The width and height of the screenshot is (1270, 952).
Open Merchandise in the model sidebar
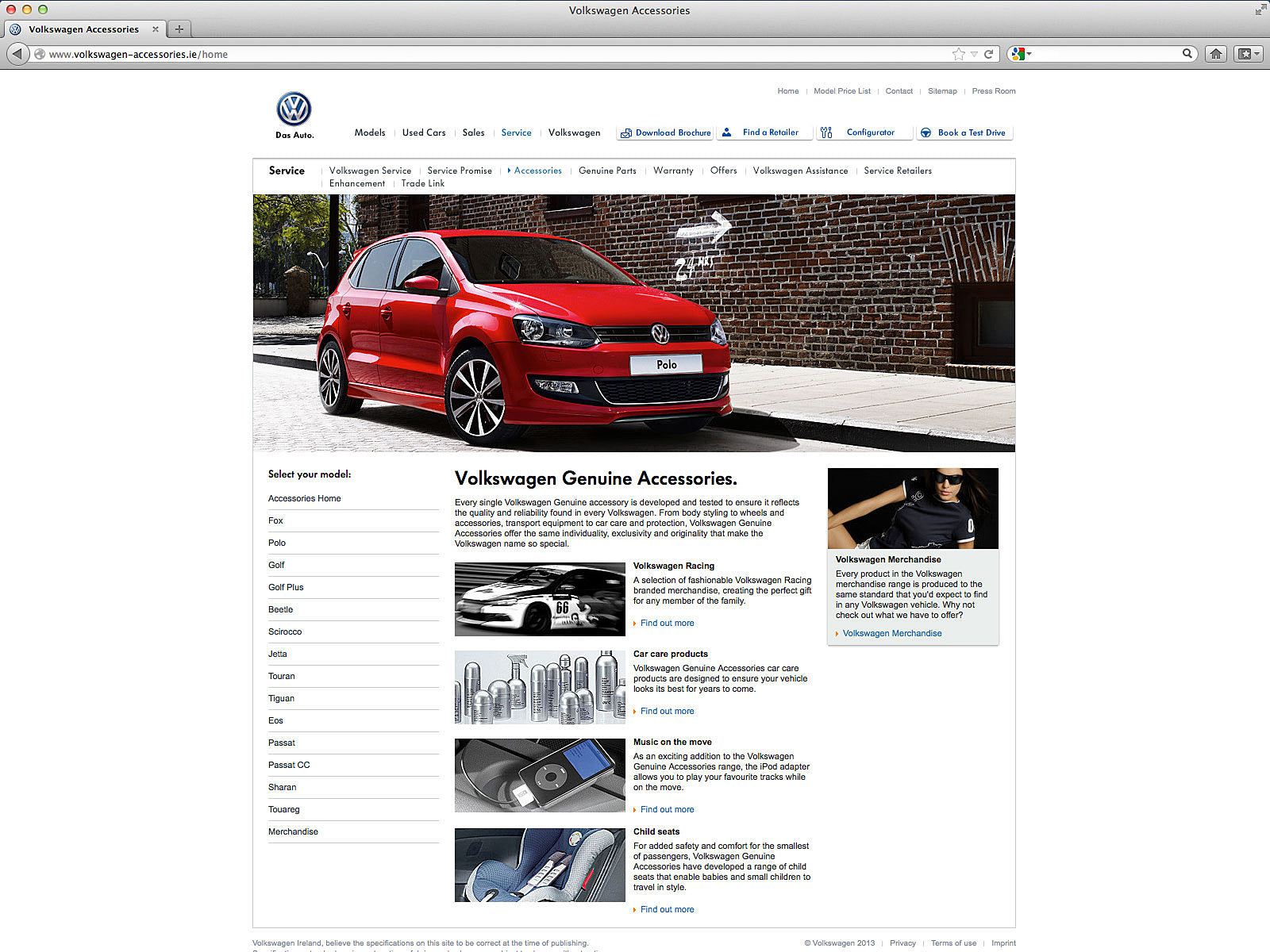[x=293, y=831]
